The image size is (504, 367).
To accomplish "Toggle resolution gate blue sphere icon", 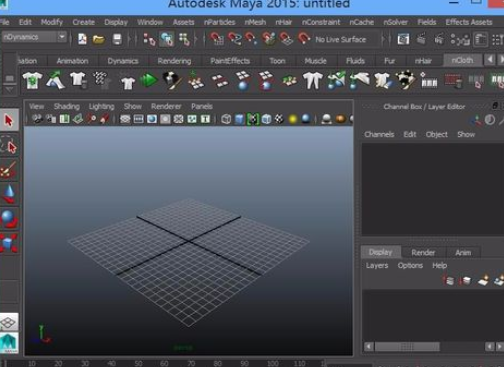I will click(x=152, y=119).
